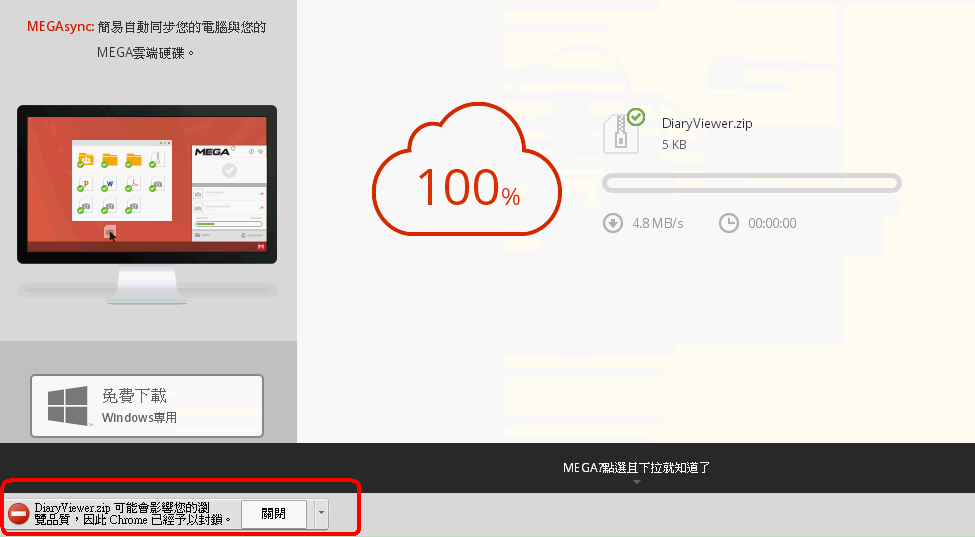The height and width of the screenshot is (537, 975).
Task: Click the 5 KB file size text
Action: tap(674, 145)
